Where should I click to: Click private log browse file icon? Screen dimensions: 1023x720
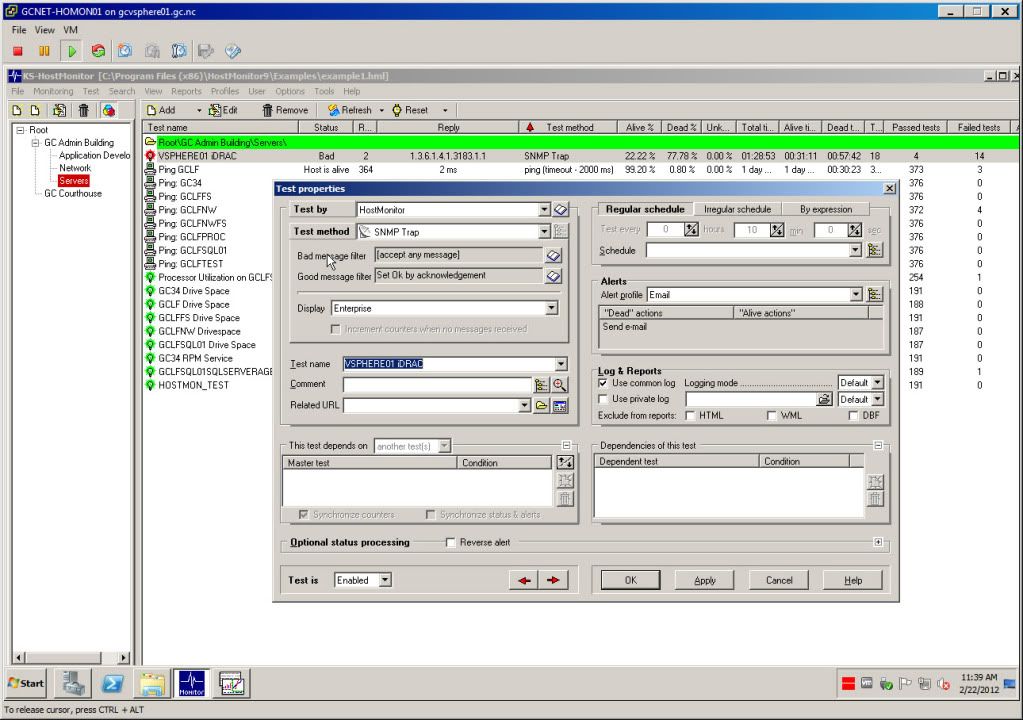[x=824, y=399]
